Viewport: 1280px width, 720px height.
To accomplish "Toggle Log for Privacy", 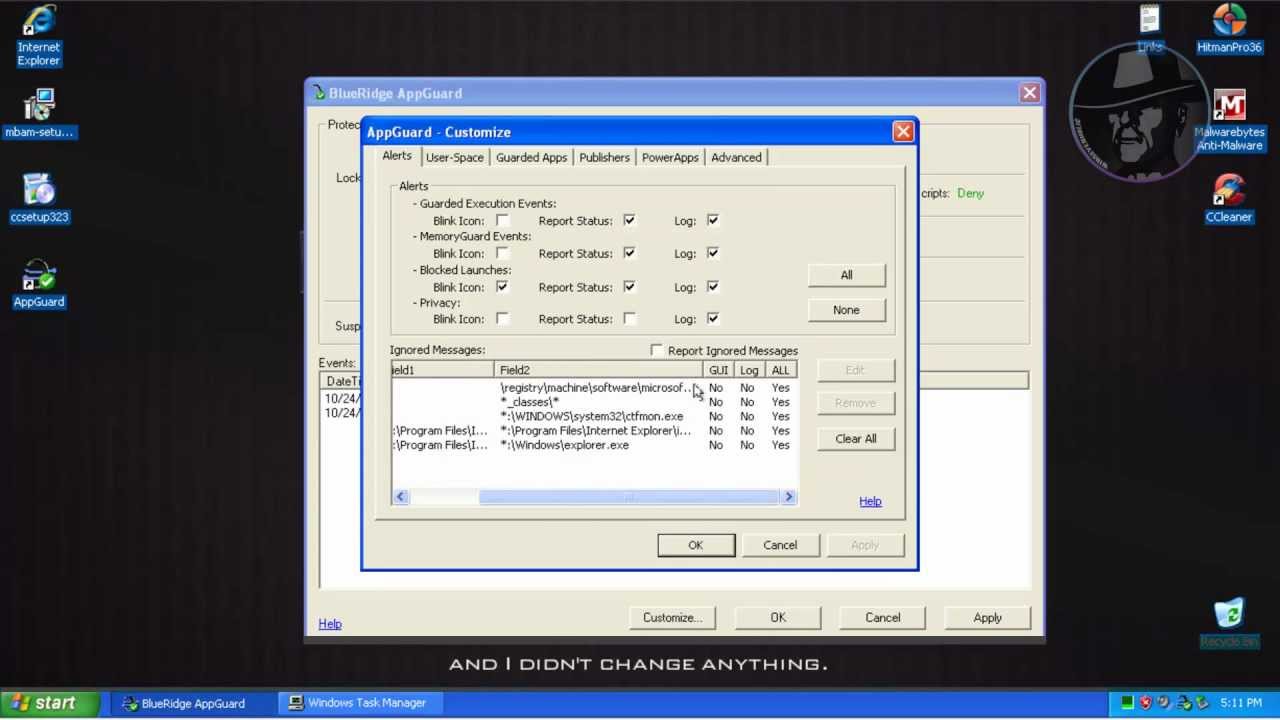I will click(712, 319).
